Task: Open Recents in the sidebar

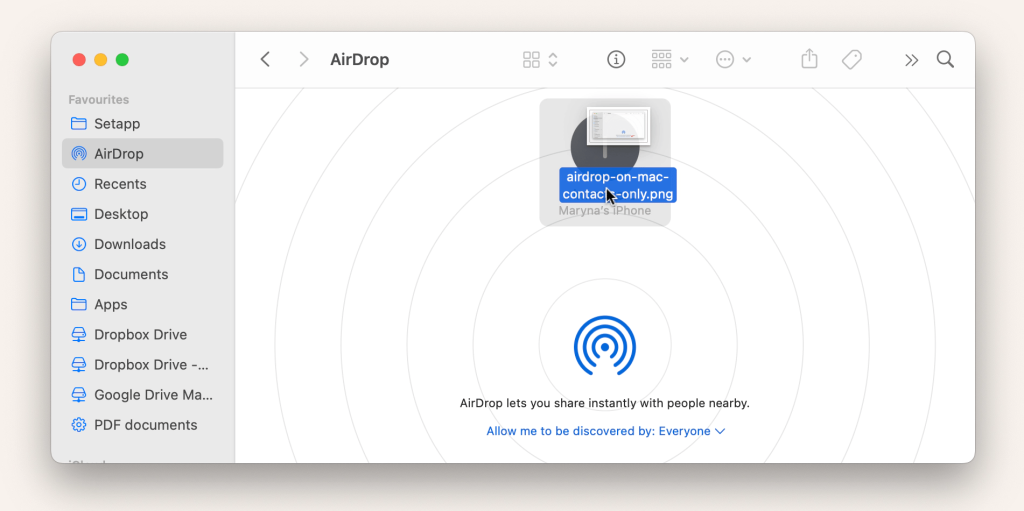Action: pyautogui.click(x=120, y=184)
